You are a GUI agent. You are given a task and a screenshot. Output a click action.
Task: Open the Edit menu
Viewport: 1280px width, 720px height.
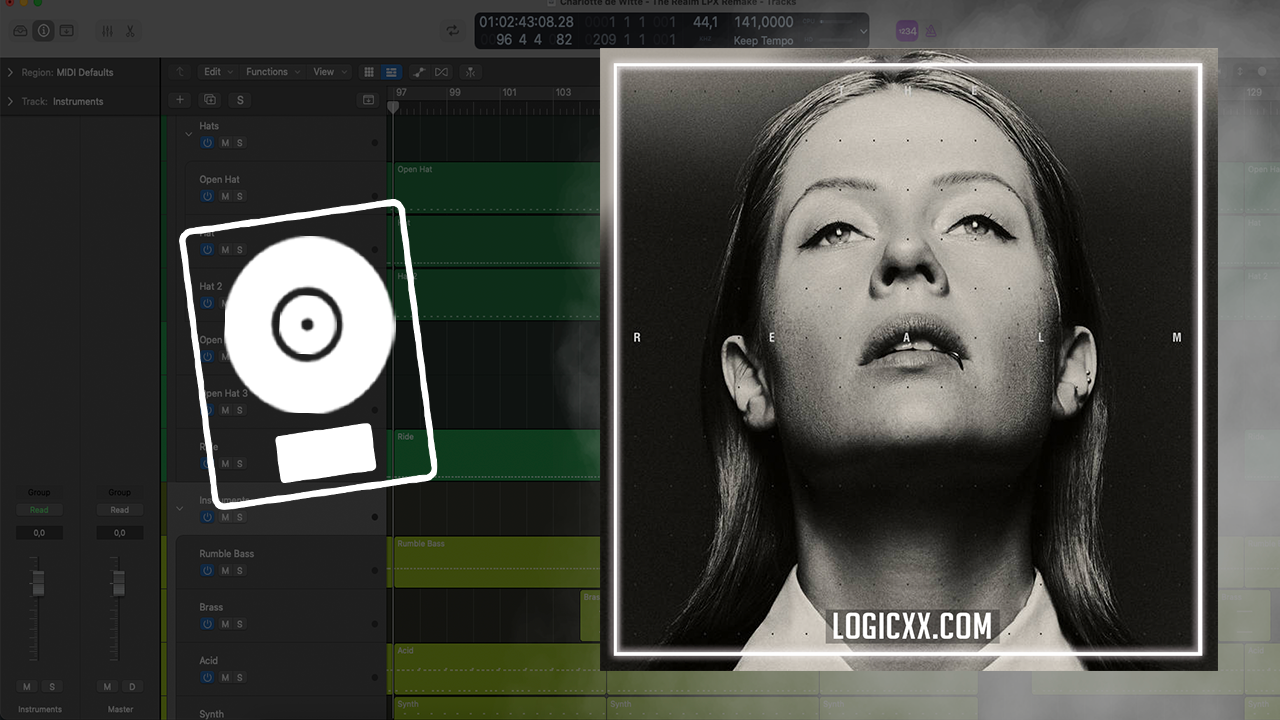tap(217, 72)
